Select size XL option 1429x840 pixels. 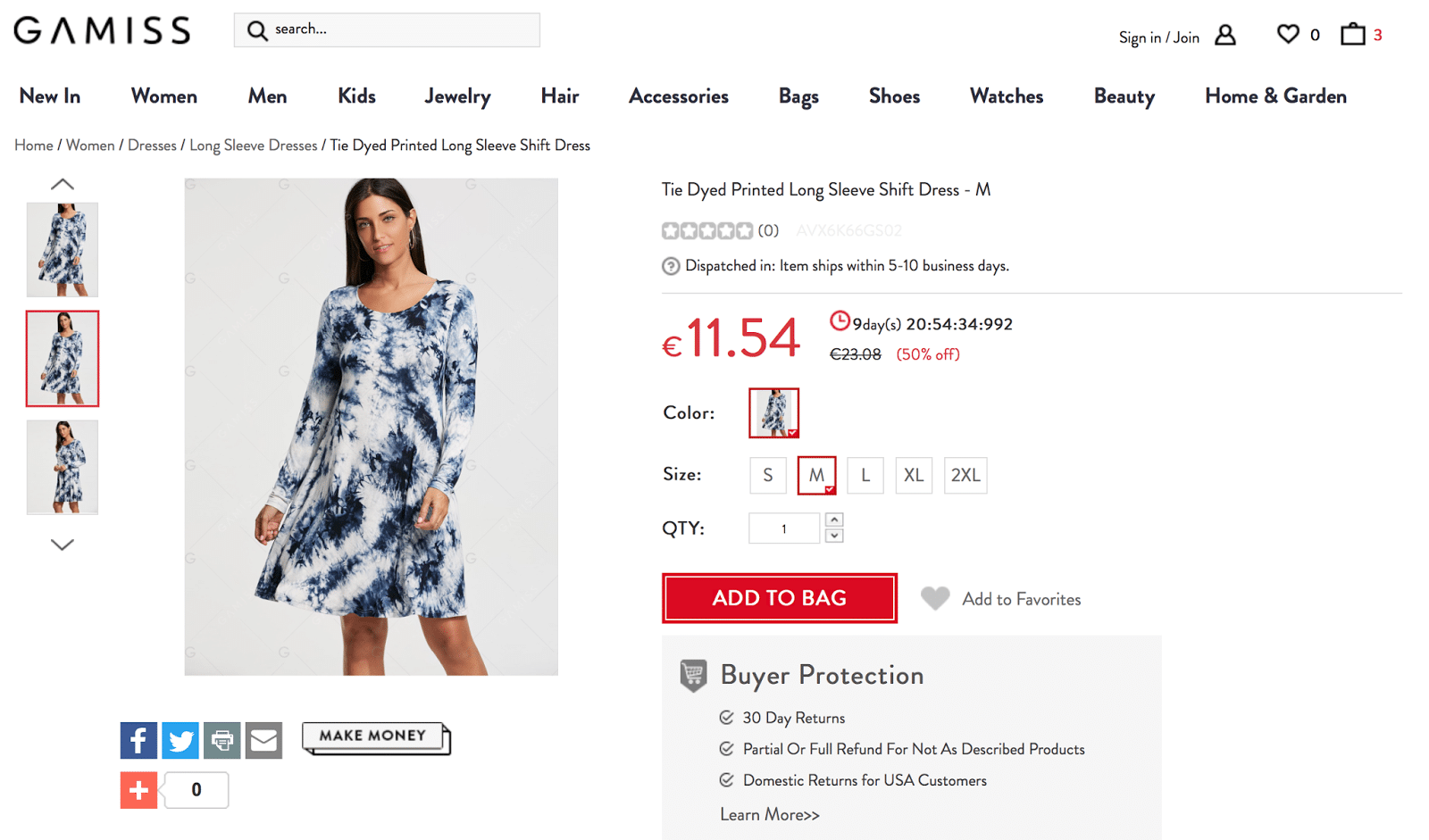click(x=914, y=475)
